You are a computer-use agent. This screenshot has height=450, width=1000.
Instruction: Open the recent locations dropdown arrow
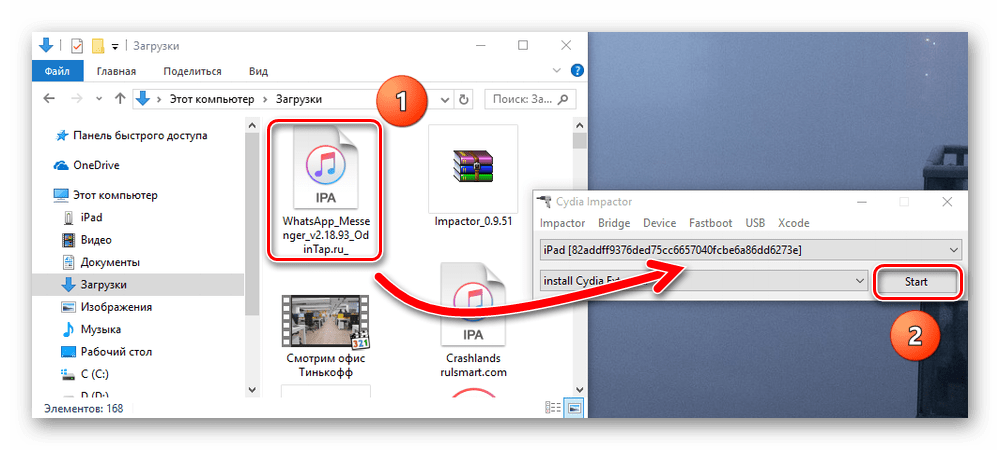point(98,99)
